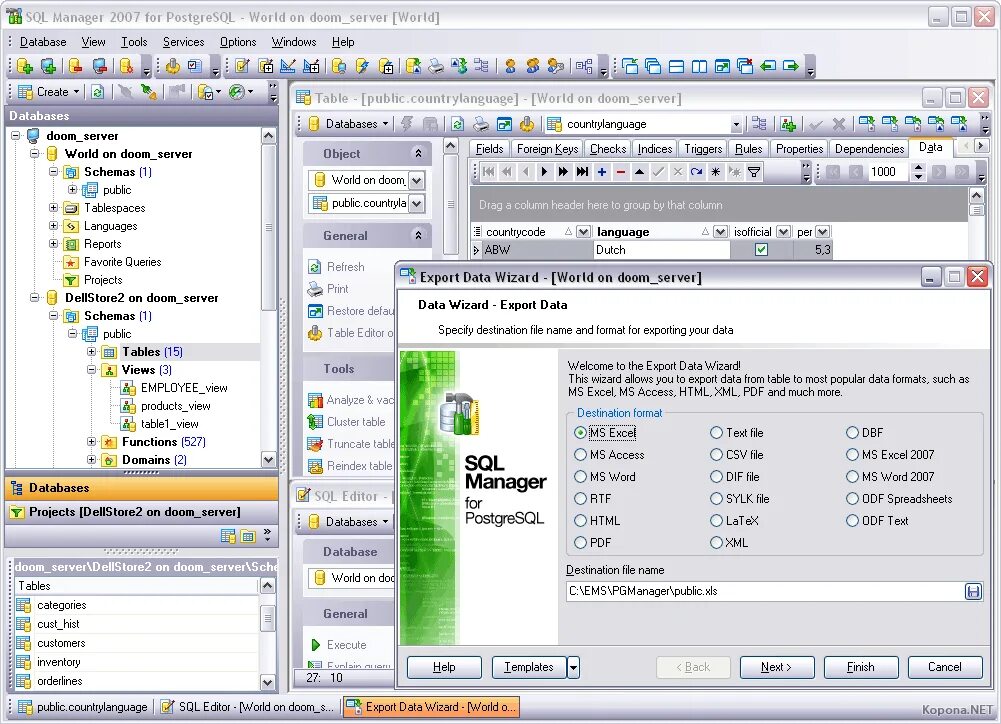Screen dimensions: 1001x724
Task: Click the Templates button
Action: tap(529, 667)
